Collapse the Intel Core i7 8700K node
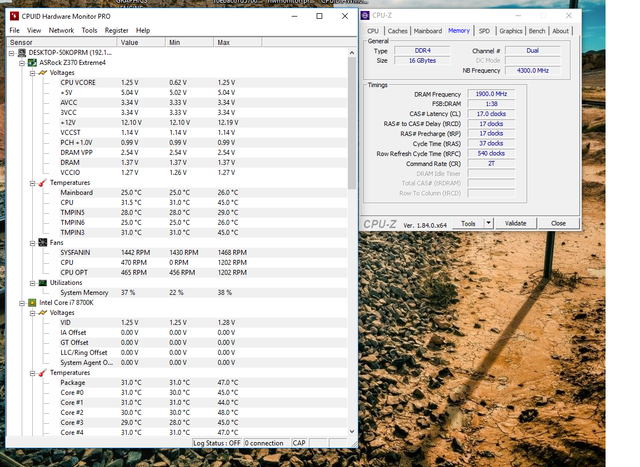 point(22,303)
